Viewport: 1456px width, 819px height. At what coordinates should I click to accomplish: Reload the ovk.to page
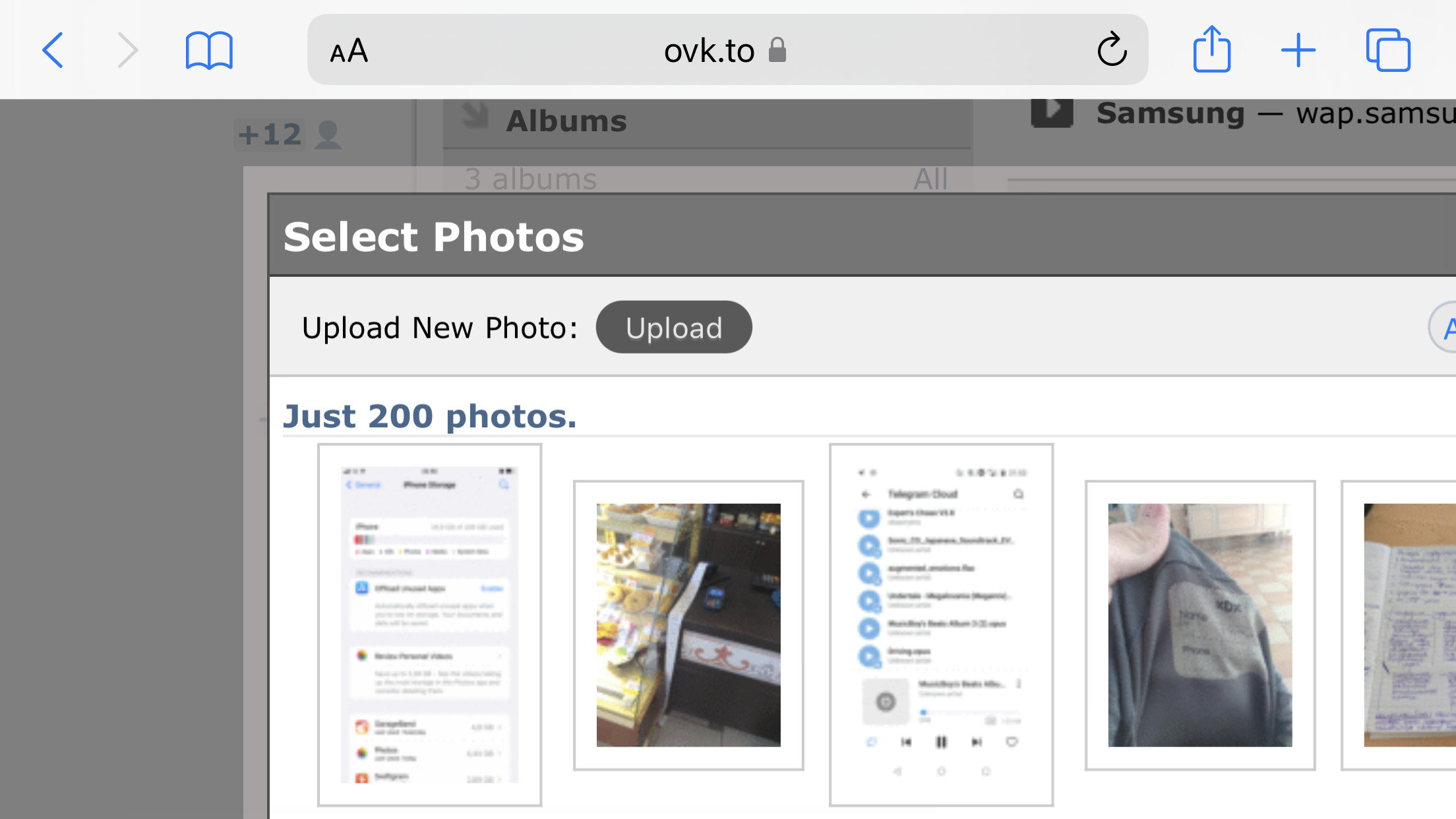[x=1112, y=50]
